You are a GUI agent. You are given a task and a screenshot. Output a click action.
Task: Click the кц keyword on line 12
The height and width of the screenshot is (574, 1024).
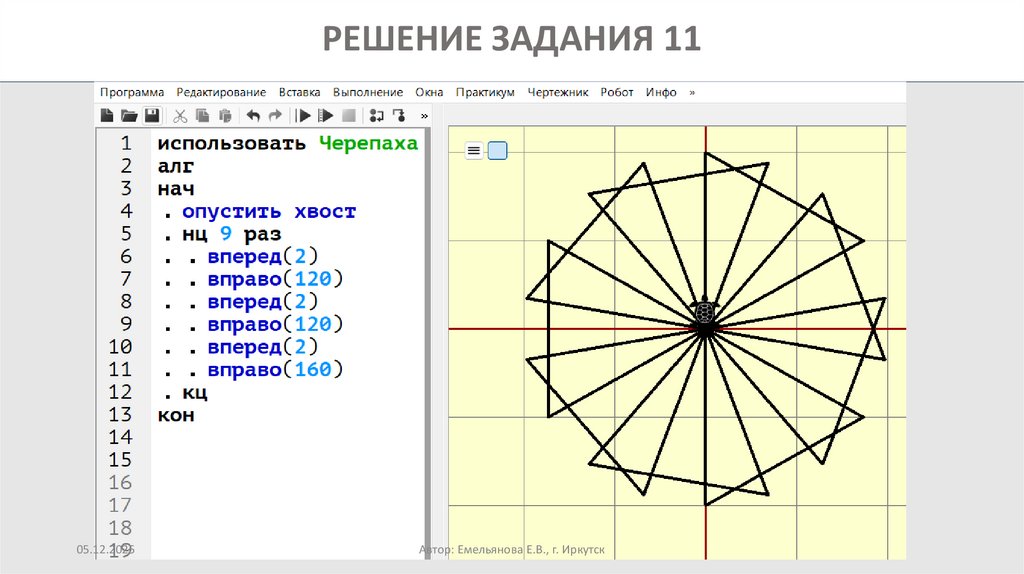[x=195, y=392]
